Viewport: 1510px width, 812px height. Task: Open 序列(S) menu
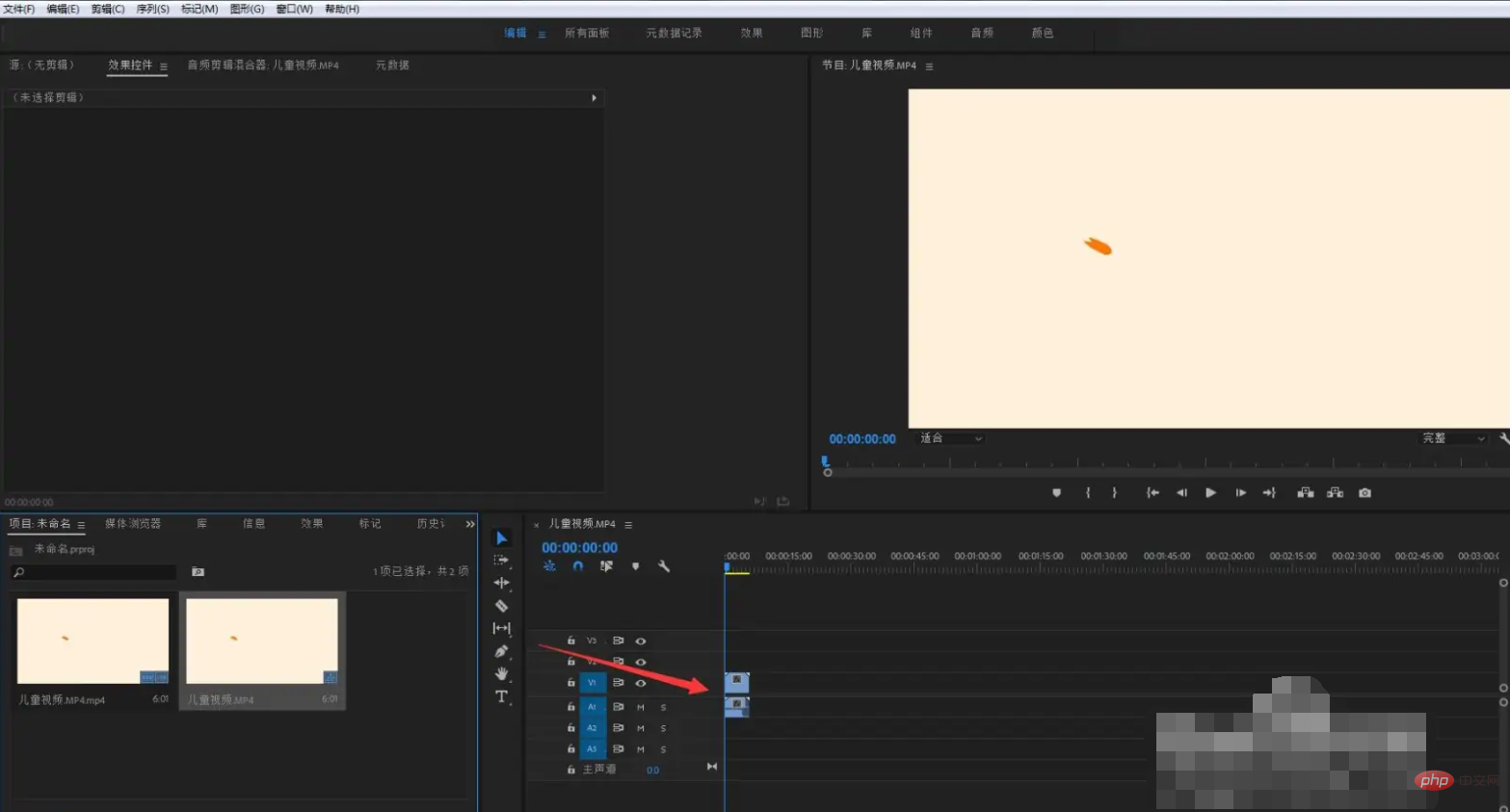tap(152, 9)
